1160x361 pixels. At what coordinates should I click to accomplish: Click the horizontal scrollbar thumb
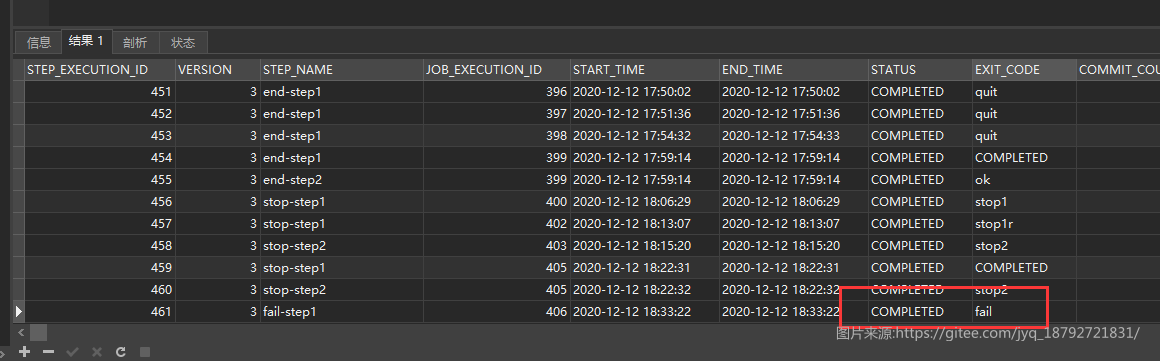[38, 332]
